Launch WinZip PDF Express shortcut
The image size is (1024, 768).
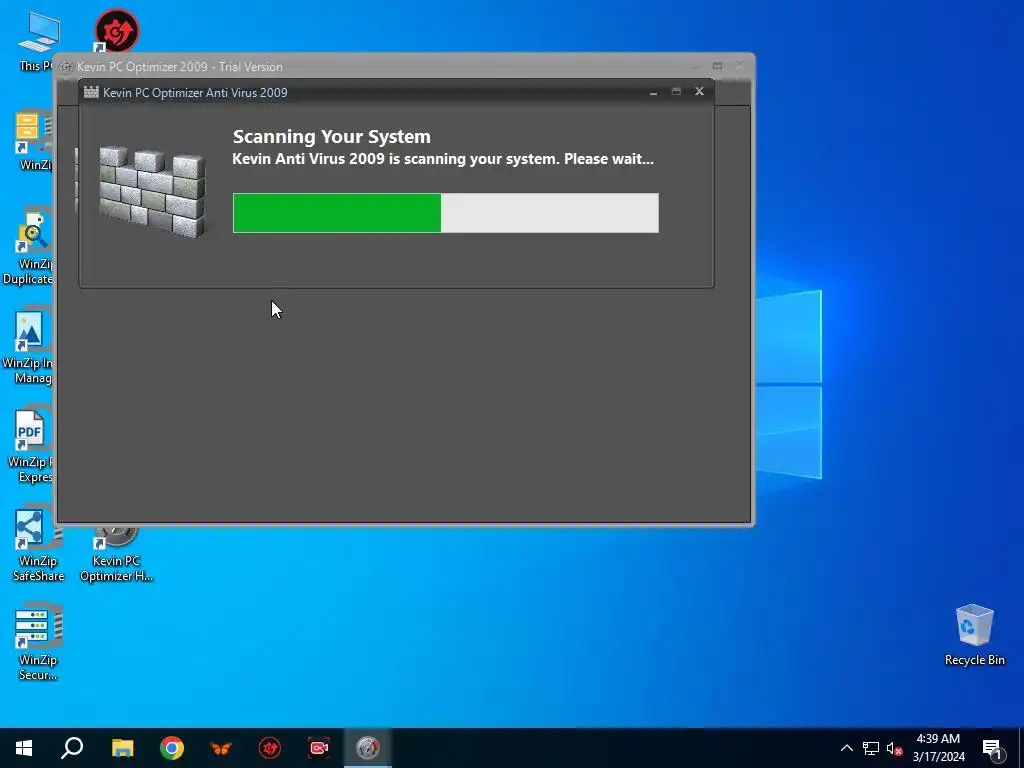30,445
